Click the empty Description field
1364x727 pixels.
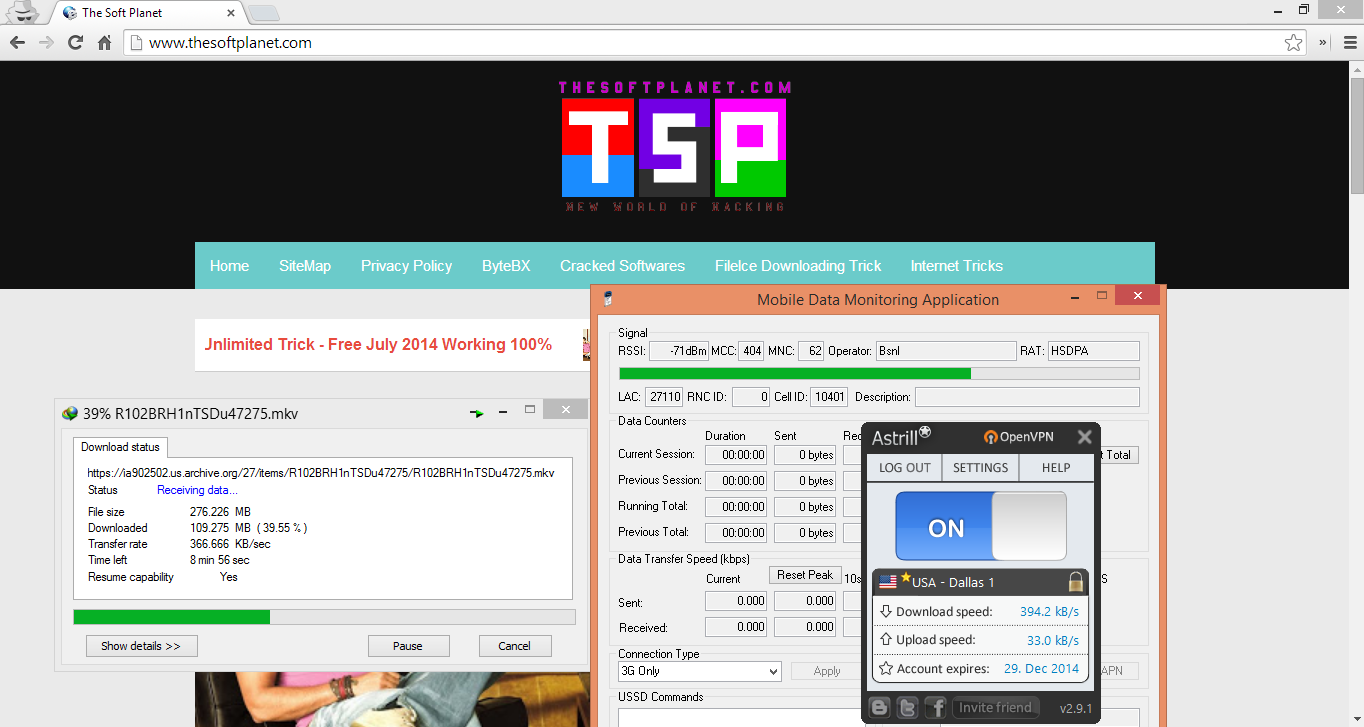coord(1027,397)
